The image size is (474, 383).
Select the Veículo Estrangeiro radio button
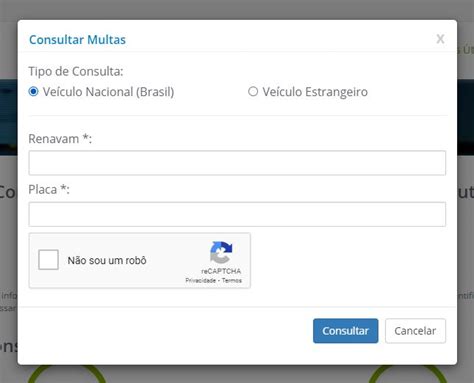point(253,91)
